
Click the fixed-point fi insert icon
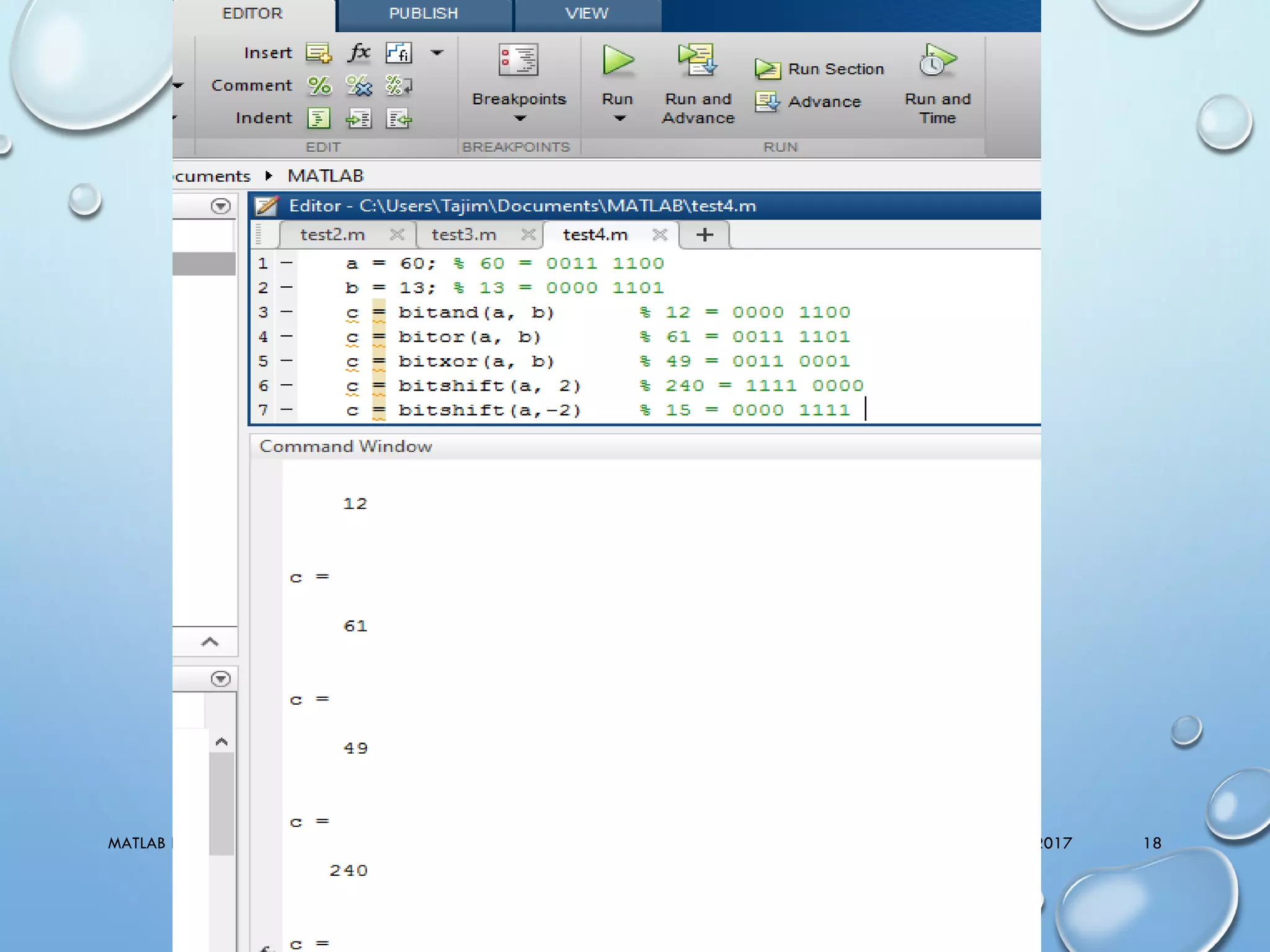(x=399, y=53)
